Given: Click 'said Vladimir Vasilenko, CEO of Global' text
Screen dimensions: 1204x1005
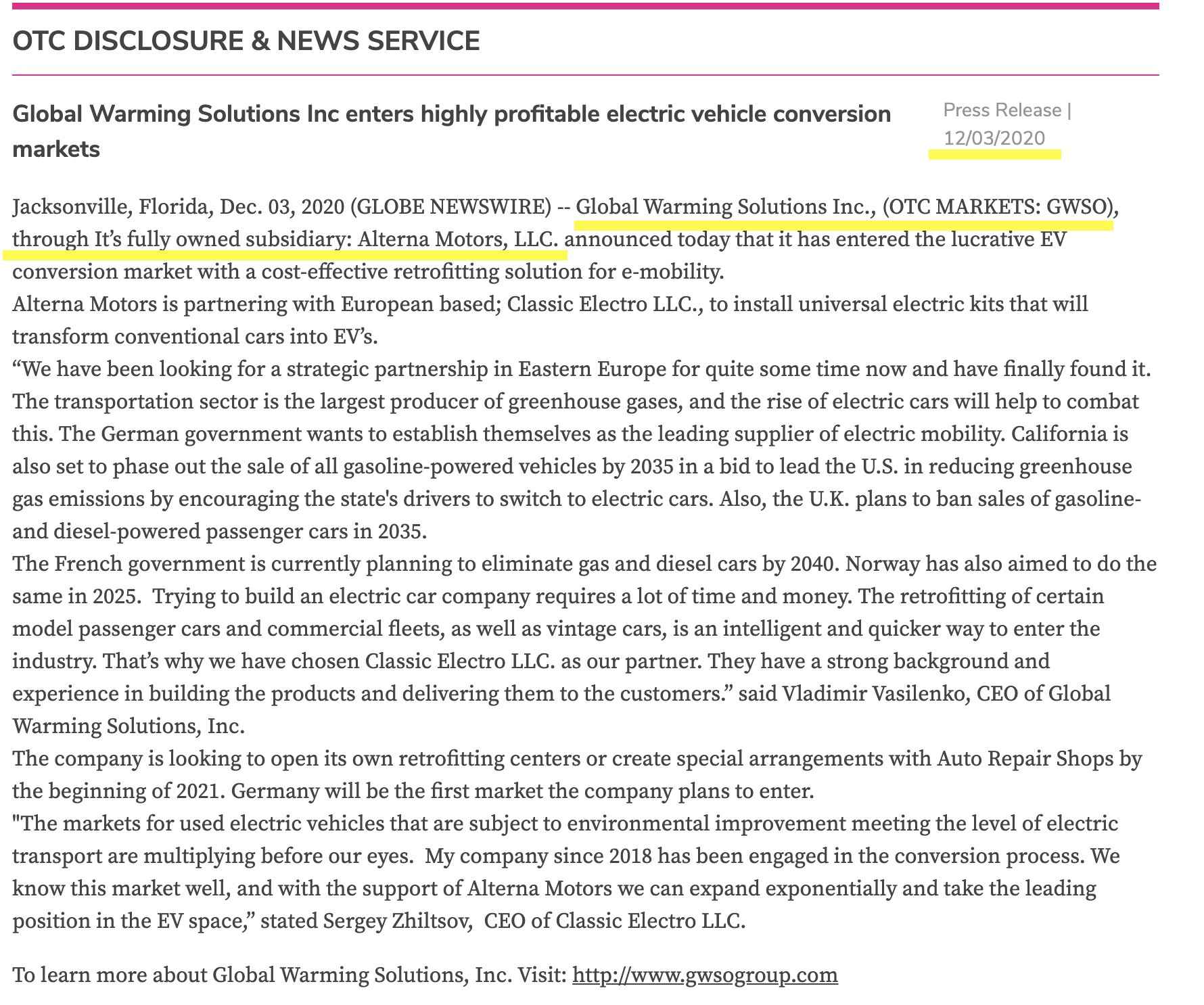Looking at the screenshot, I should (925, 693).
